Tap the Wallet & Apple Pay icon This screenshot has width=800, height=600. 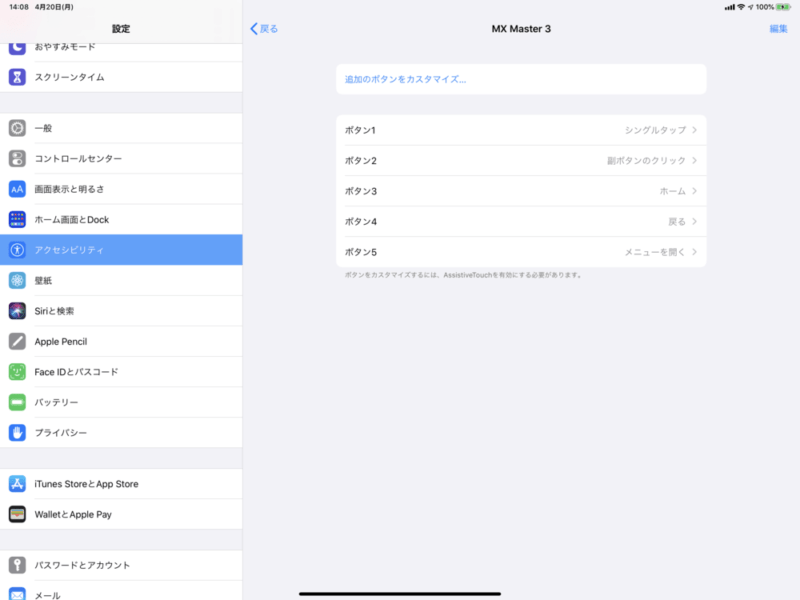click(x=17, y=514)
